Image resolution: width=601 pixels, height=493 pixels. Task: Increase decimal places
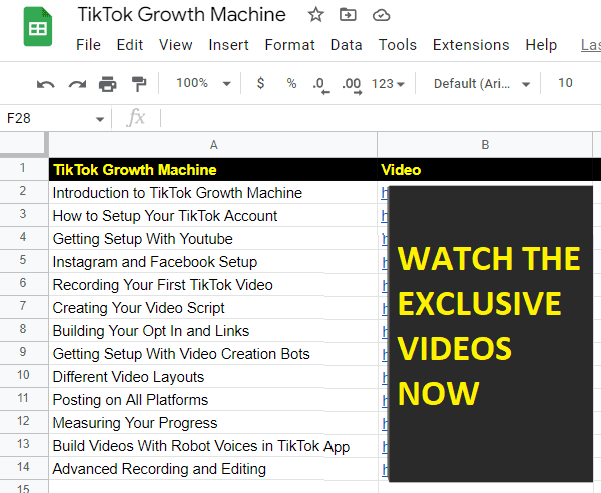352,85
